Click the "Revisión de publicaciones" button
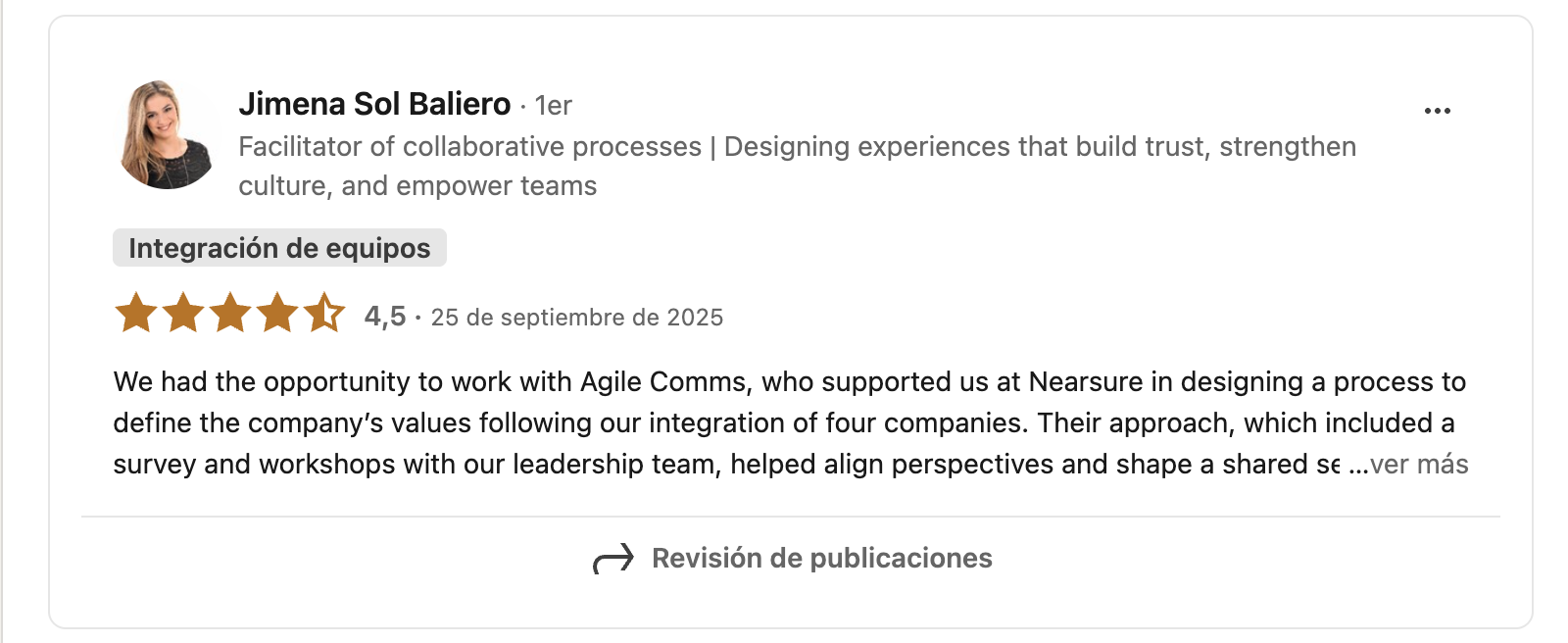Image resolution: width=1568 pixels, height=643 pixels. click(821, 559)
